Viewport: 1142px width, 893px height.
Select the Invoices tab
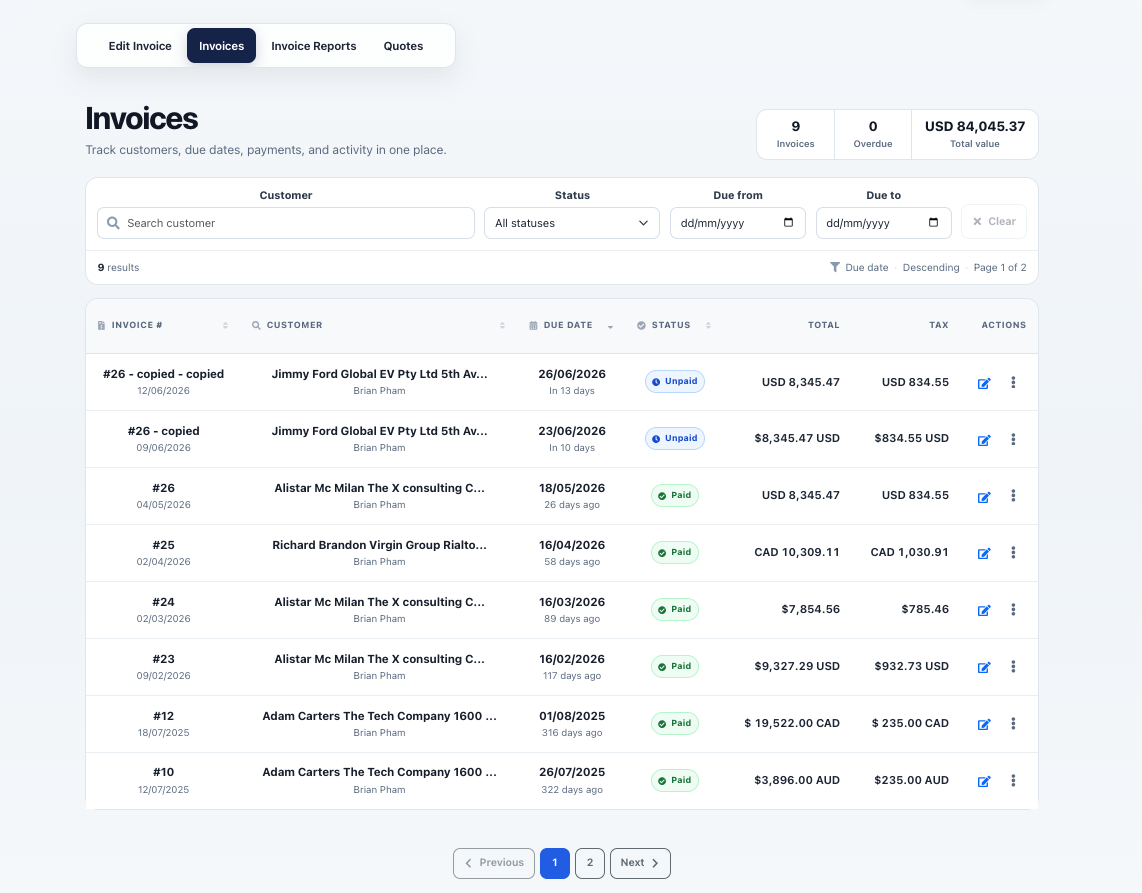click(x=221, y=46)
